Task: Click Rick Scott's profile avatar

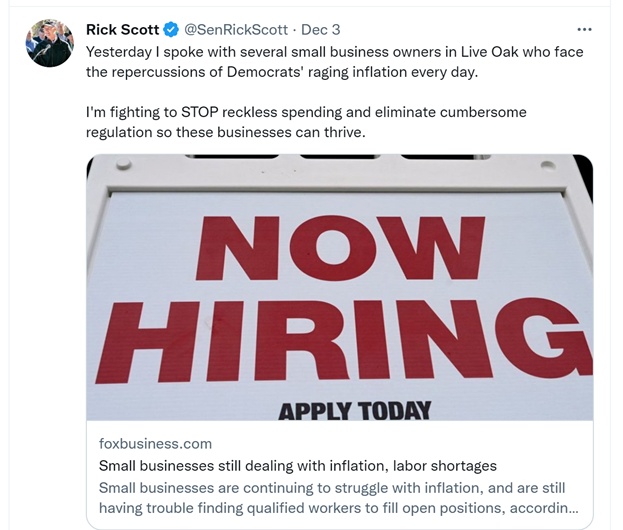Action: (x=49, y=43)
